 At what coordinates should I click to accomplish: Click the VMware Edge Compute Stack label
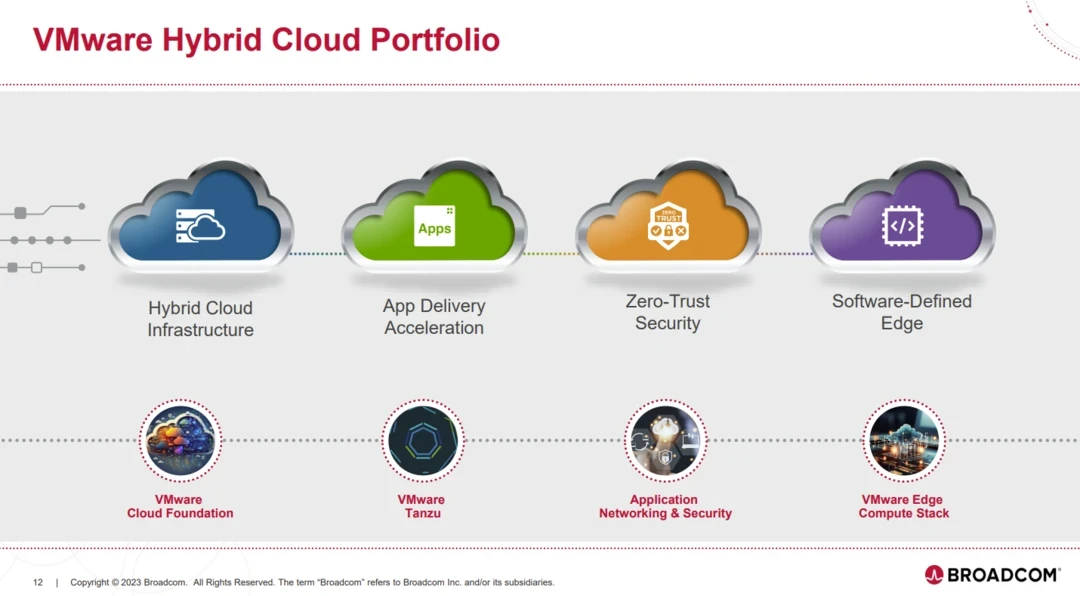click(x=903, y=507)
